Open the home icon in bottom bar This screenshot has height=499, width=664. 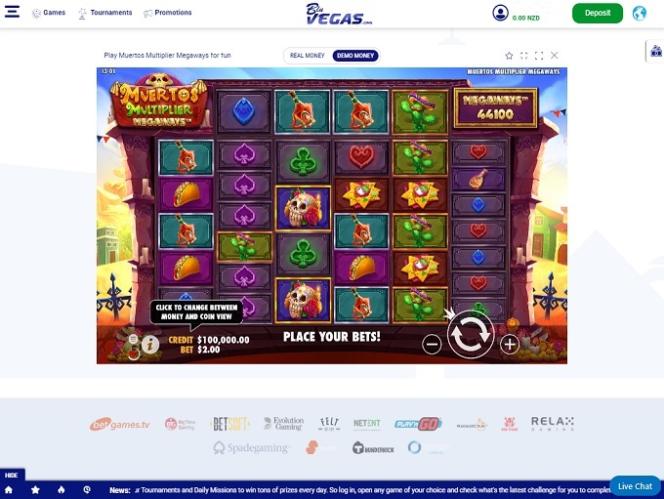coord(8,490)
